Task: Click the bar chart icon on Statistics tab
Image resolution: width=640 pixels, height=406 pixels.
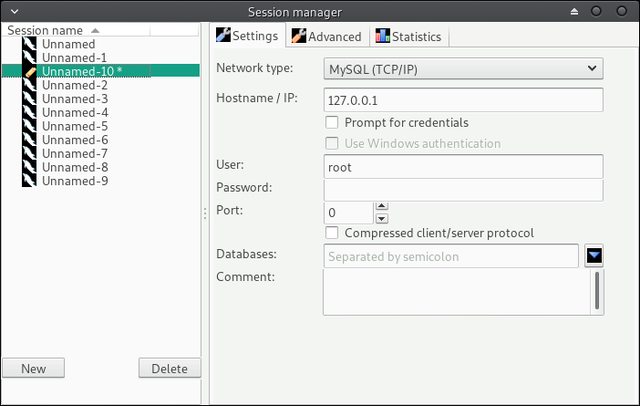Action: pyautogui.click(x=382, y=36)
